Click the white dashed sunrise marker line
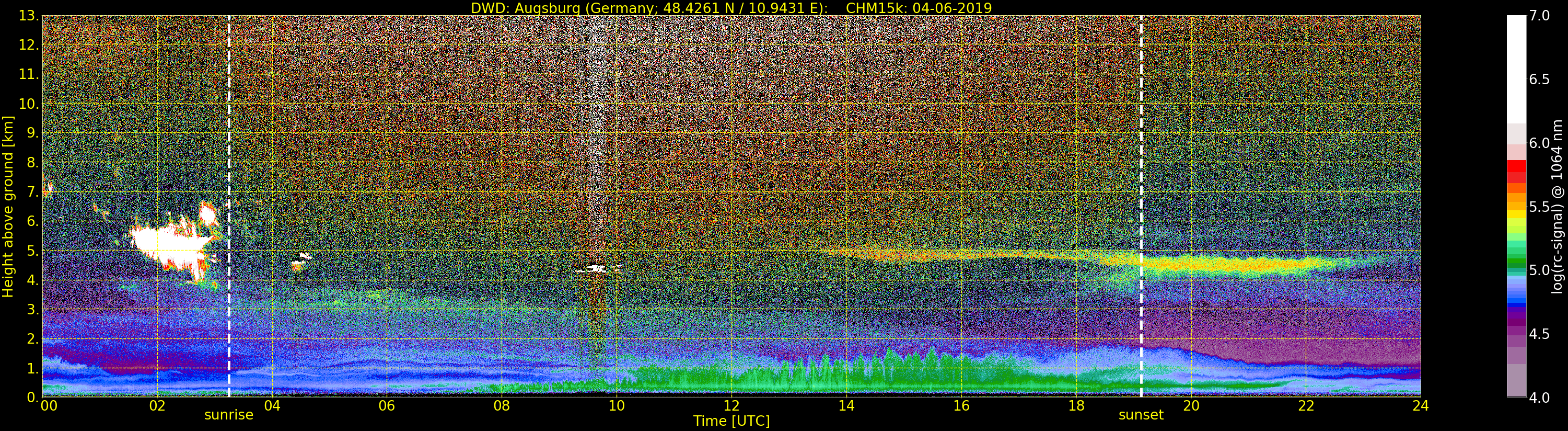 (x=229, y=206)
